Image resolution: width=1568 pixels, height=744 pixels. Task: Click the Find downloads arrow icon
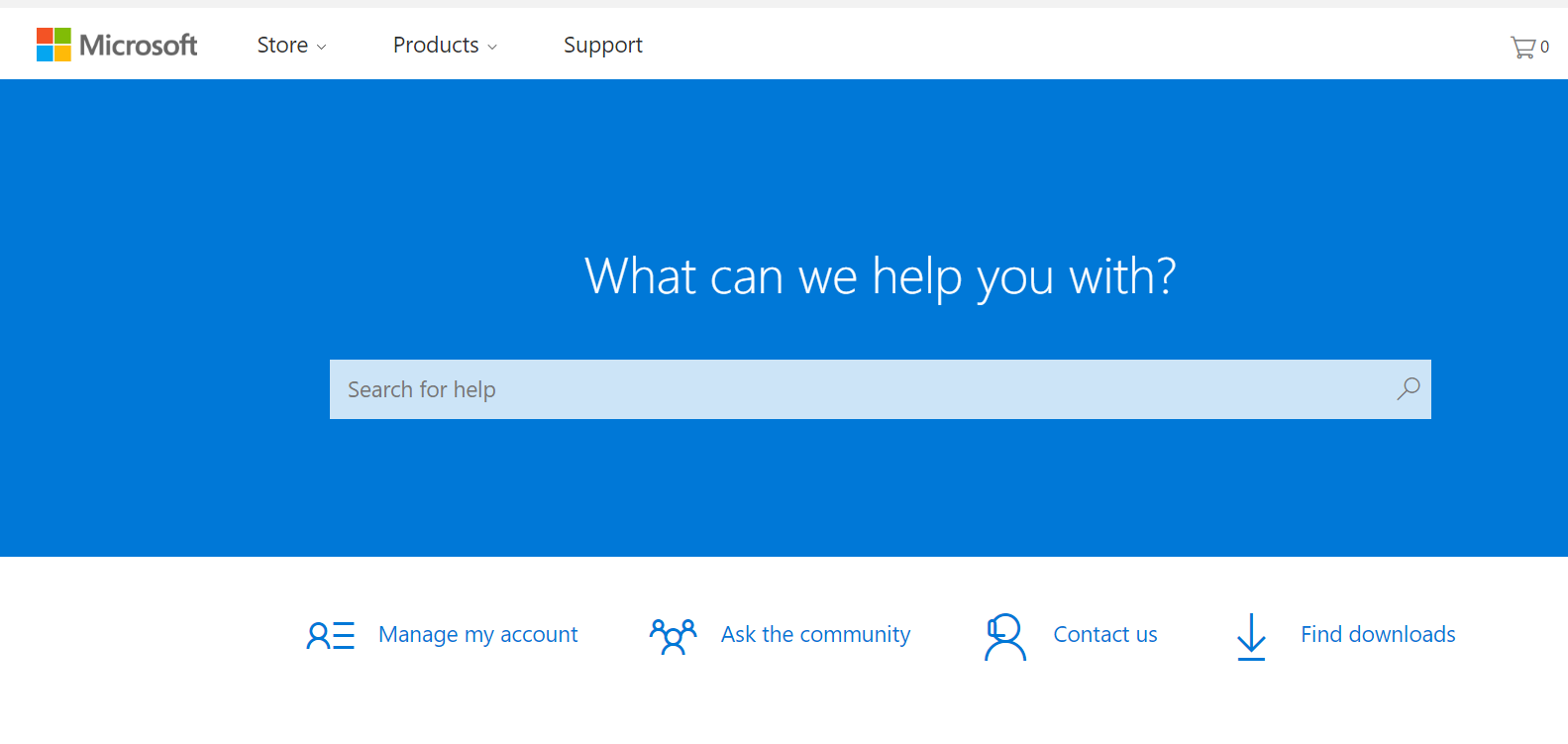coord(1251,636)
